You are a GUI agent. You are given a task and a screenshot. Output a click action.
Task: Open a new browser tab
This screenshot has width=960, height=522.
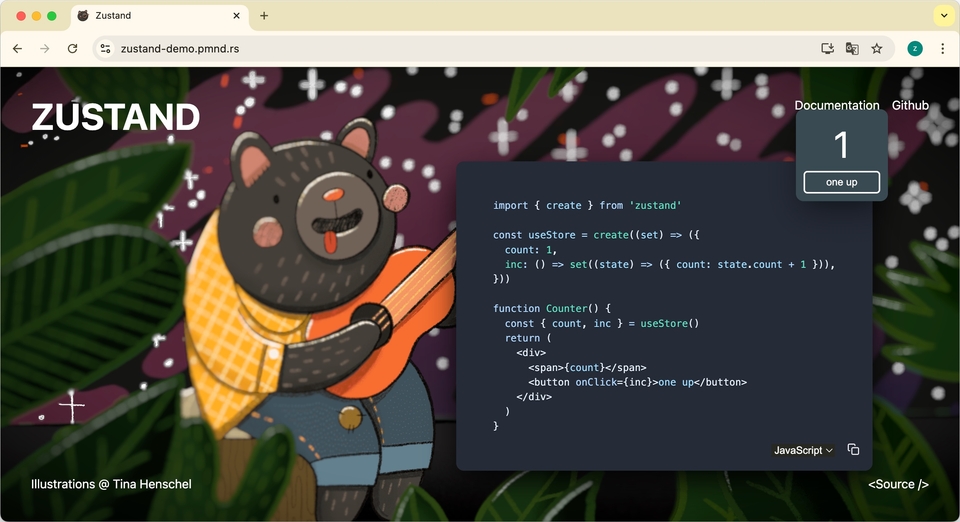click(x=264, y=16)
